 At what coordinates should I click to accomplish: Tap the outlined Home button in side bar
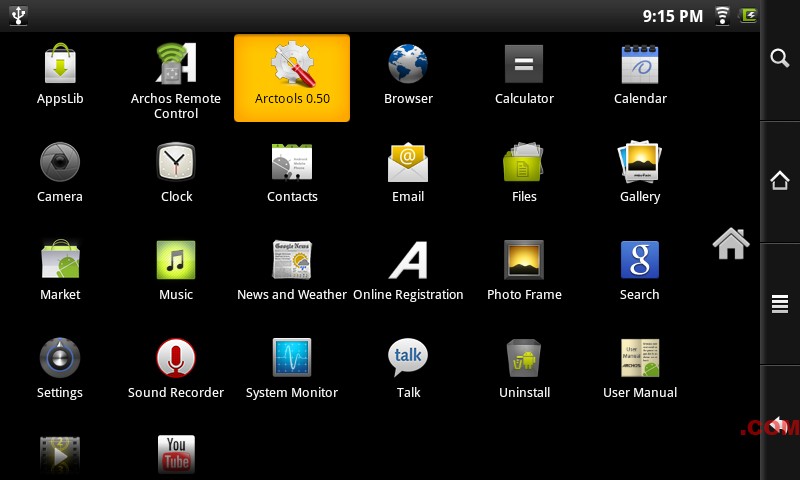[780, 180]
